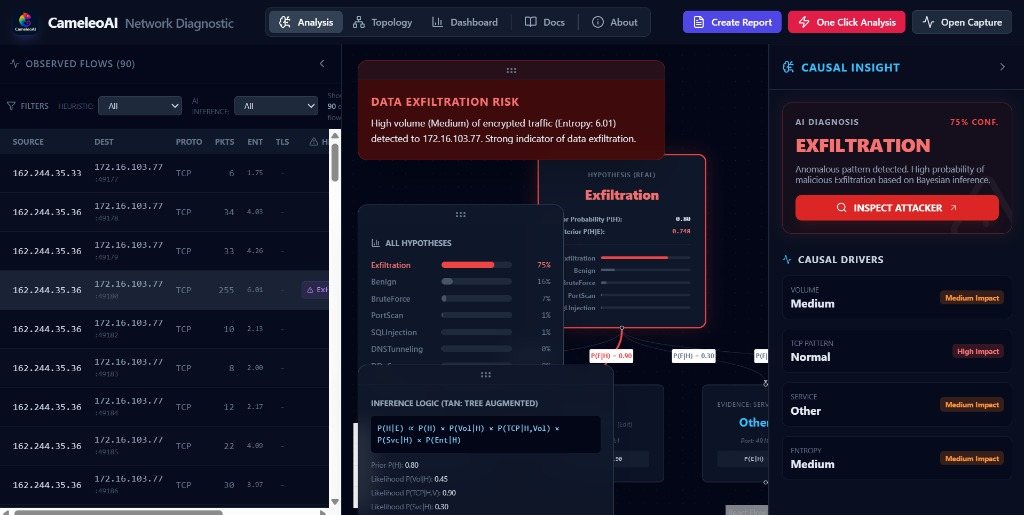This screenshot has width=1024, height=515.
Task: Click the Open Capture button
Action: 962,22
